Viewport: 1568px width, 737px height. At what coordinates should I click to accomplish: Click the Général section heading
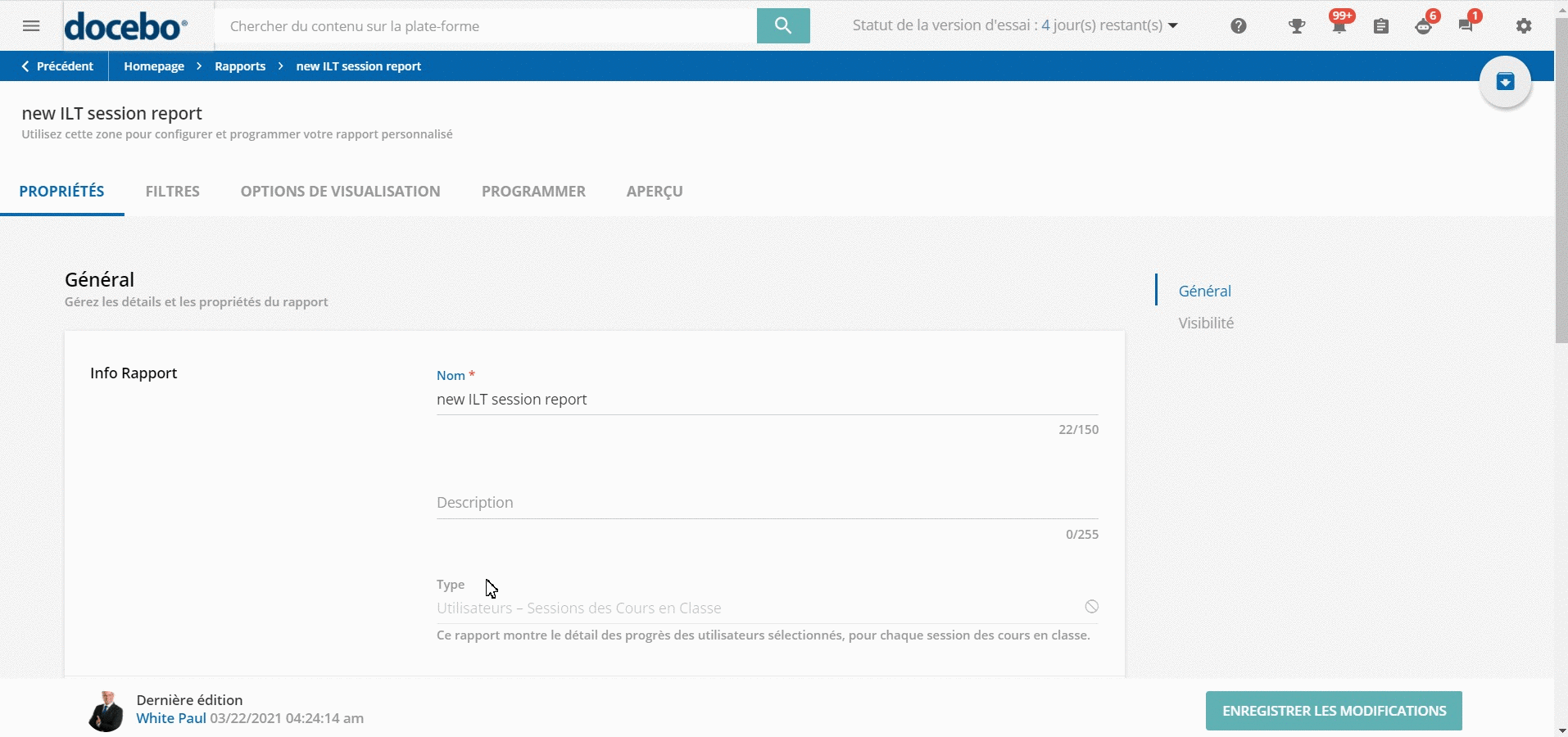tap(99, 279)
